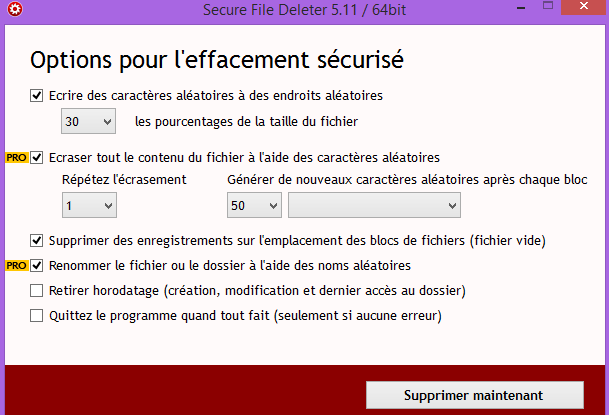Open the file size percentage dropdown showing 30
609x415 pixels.
coord(89,121)
